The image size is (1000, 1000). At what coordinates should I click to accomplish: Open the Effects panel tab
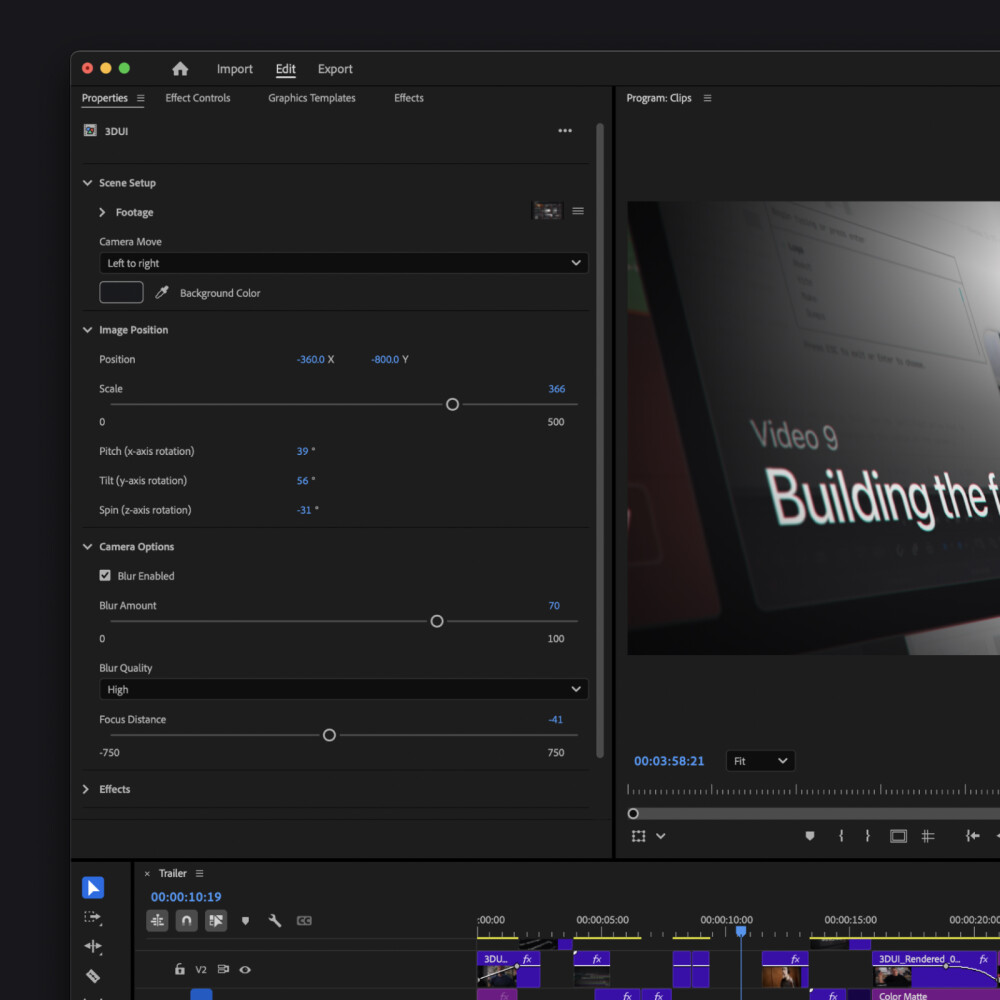coord(408,98)
